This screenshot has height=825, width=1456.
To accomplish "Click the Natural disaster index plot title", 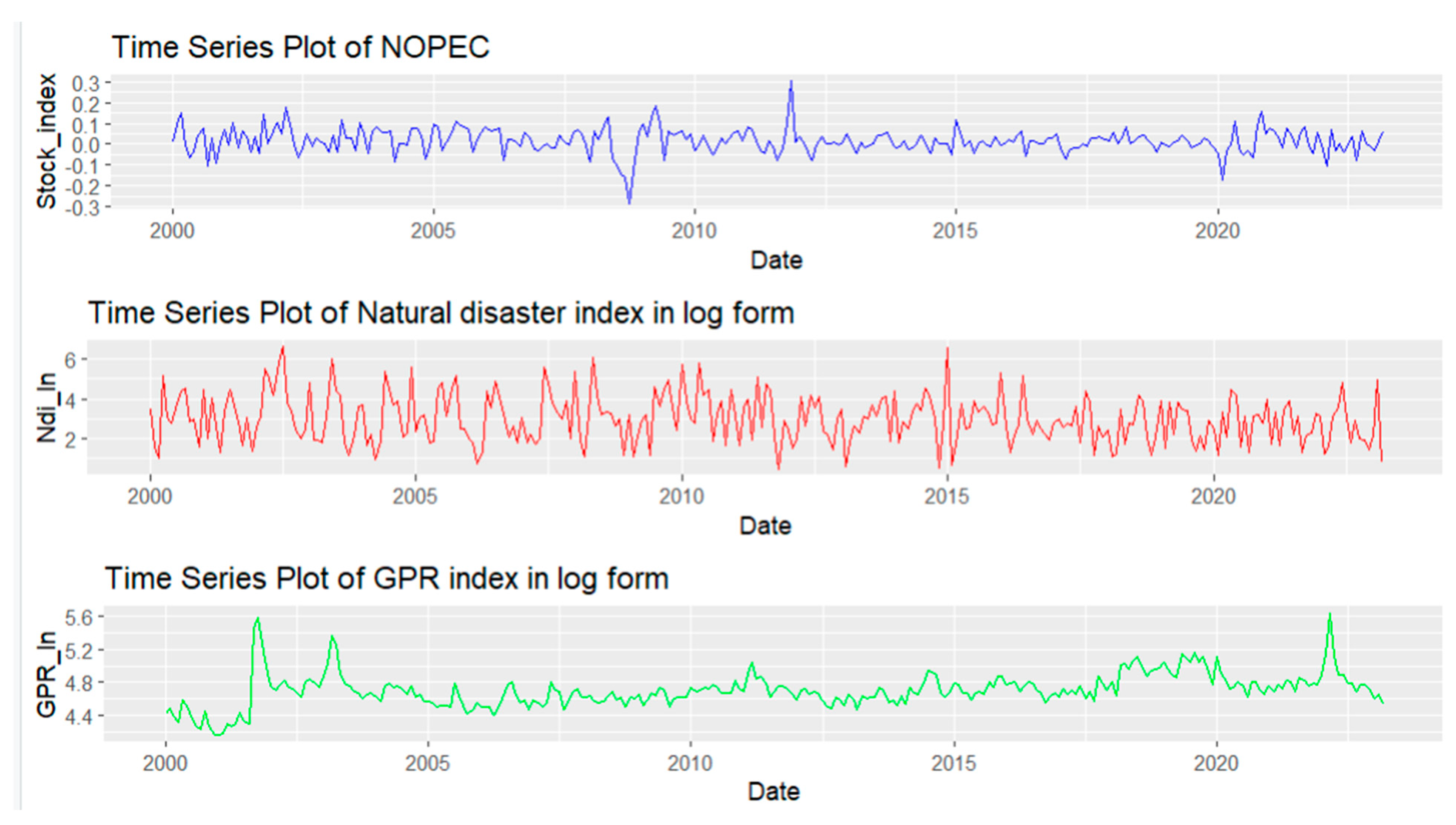I will pyautogui.click(x=441, y=313).
